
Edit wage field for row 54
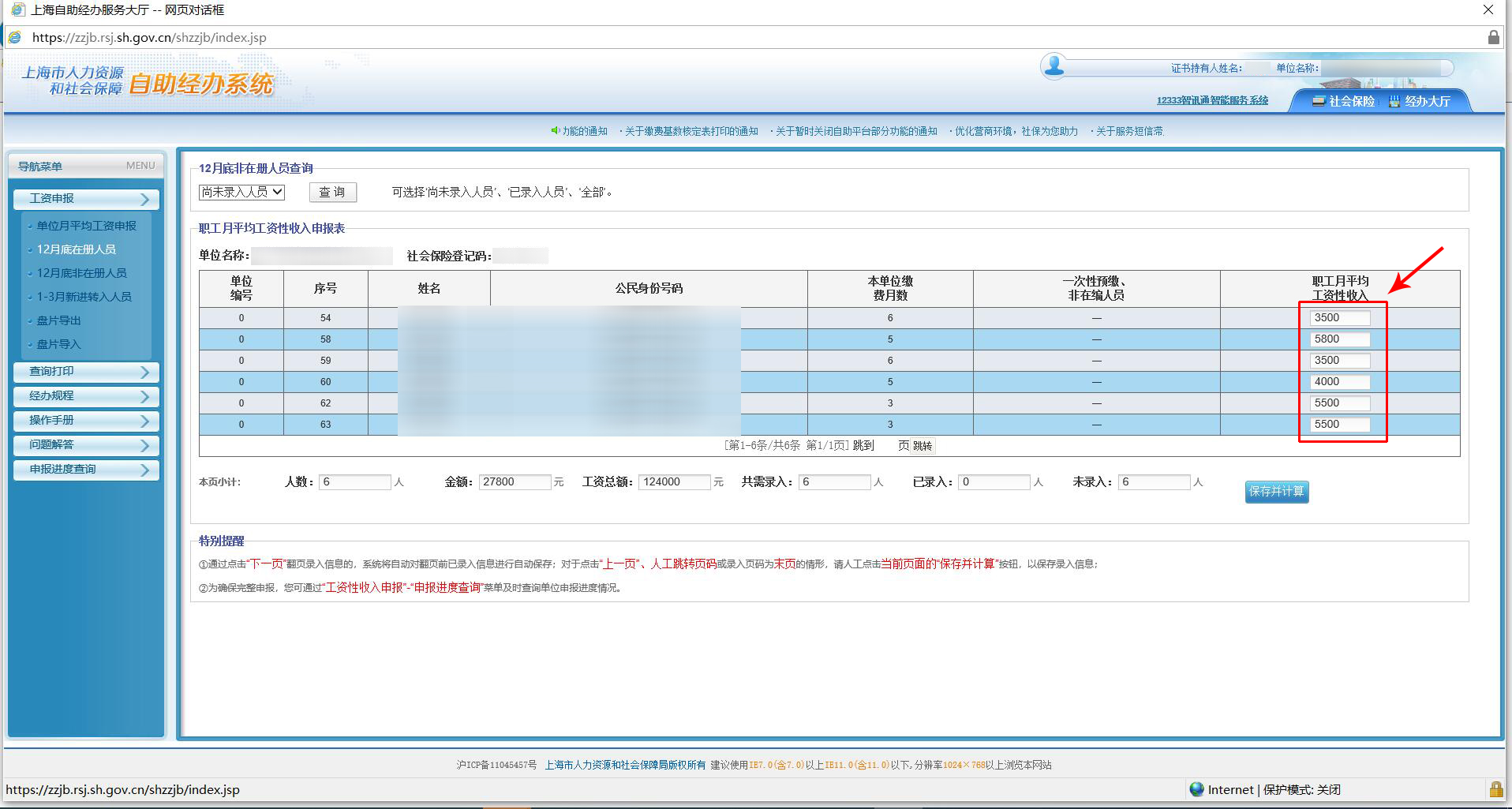[x=1340, y=318]
